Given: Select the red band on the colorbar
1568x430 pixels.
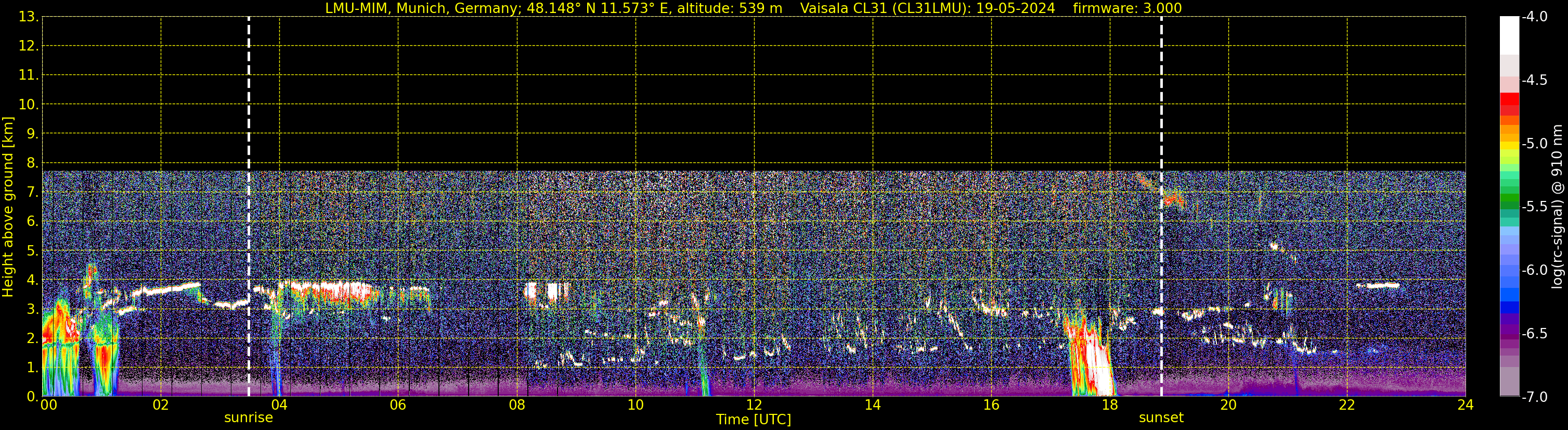Looking at the screenshot, I should [1509, 99].
